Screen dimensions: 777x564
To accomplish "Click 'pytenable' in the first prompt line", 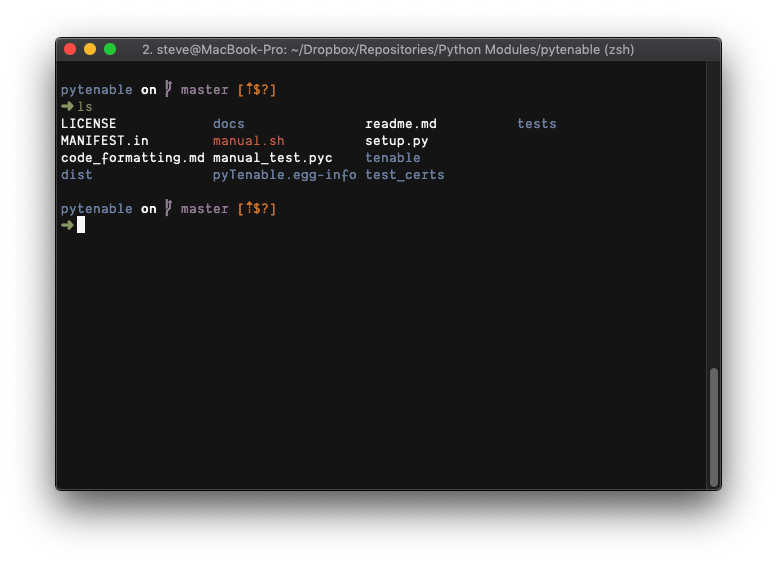I will 97,90.
